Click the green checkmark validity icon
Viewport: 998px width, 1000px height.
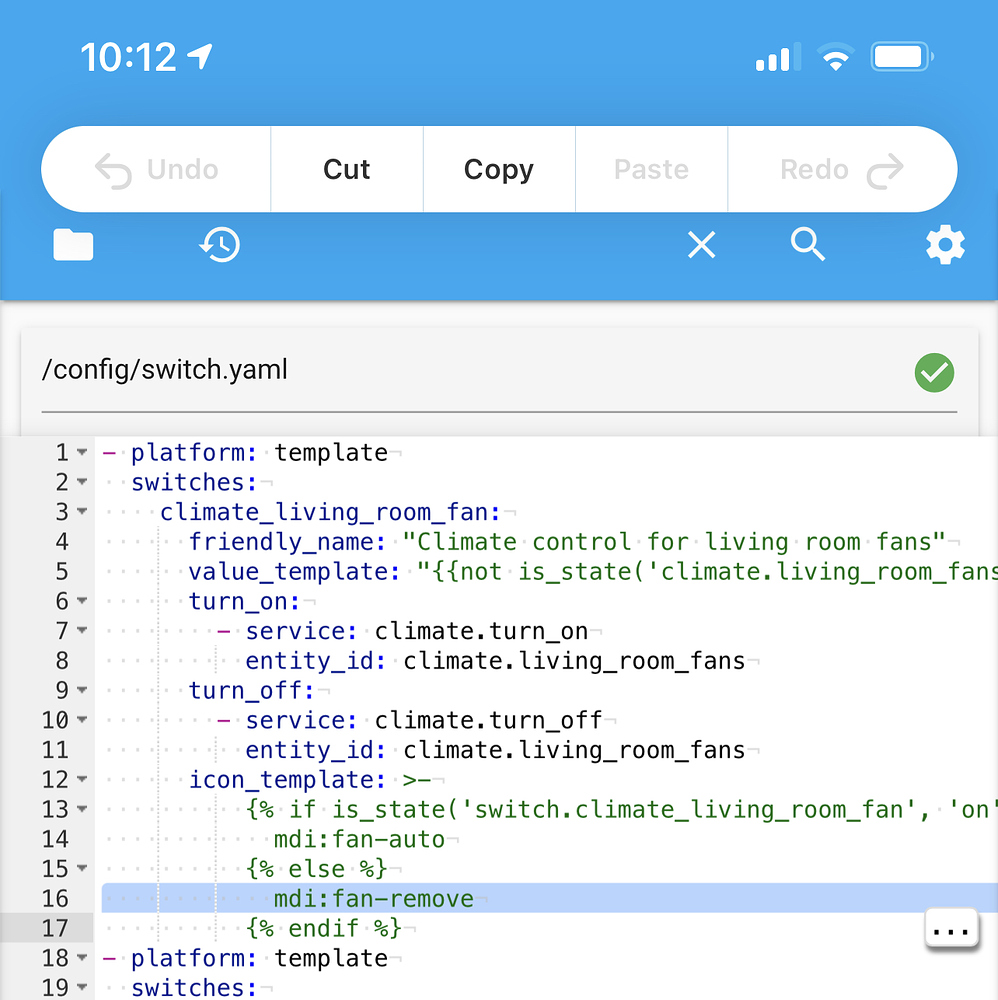tap(934, 372)
